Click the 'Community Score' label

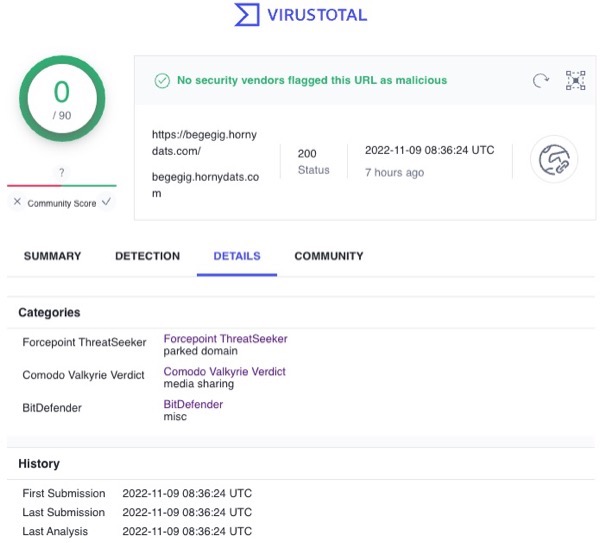click(x=62, y=204)
